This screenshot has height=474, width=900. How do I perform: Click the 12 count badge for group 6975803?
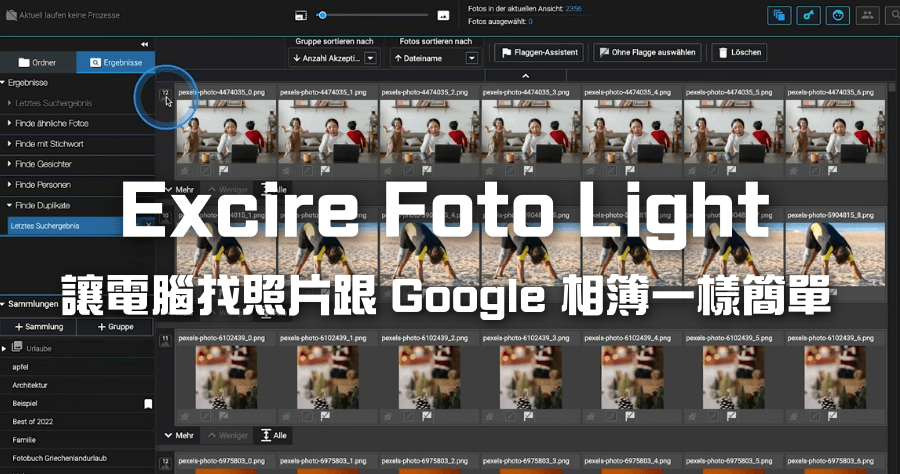tap(165, 463)
